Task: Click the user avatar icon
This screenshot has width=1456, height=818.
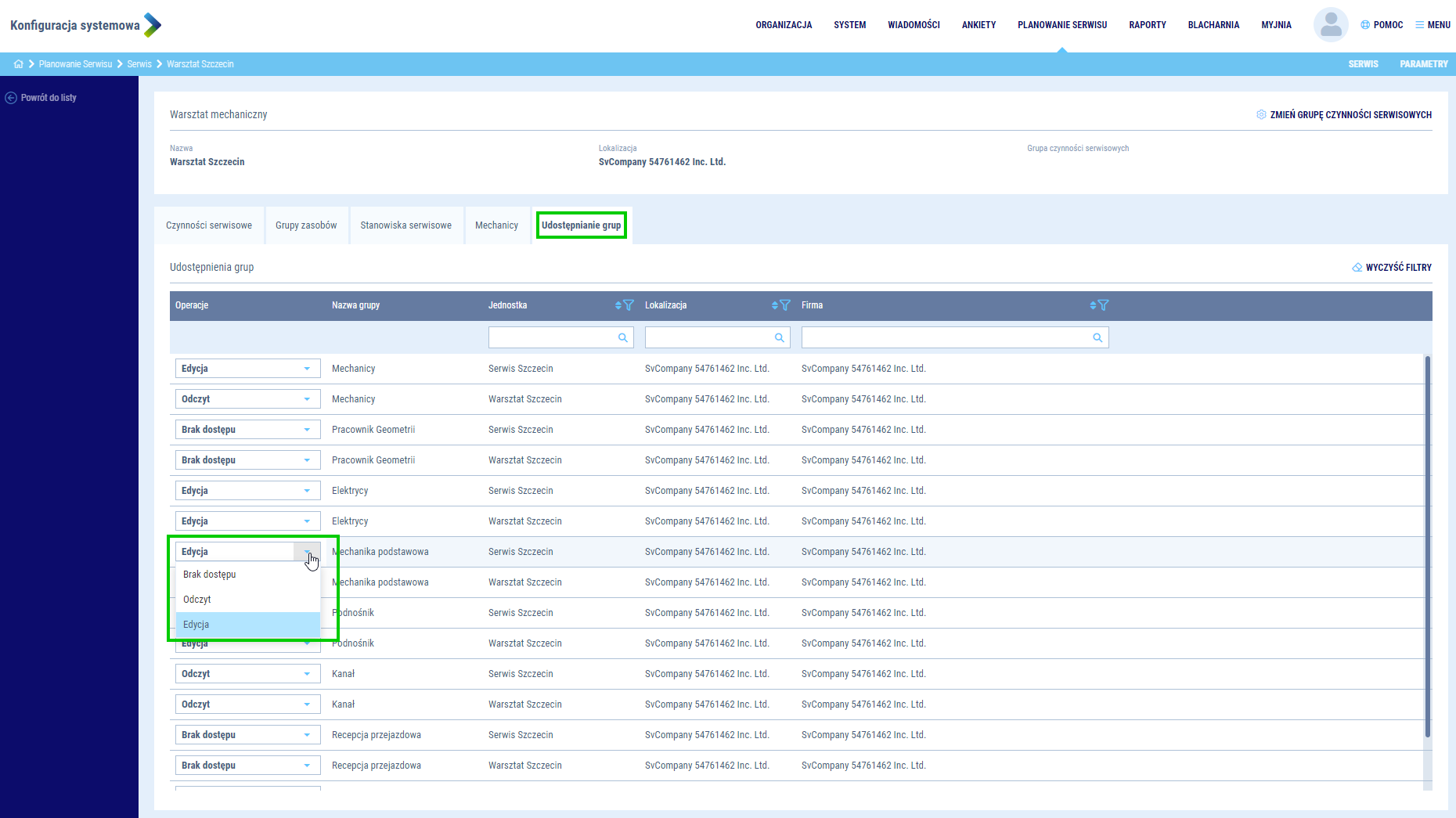Action: pyautogui.click(x=1330, y=25)
